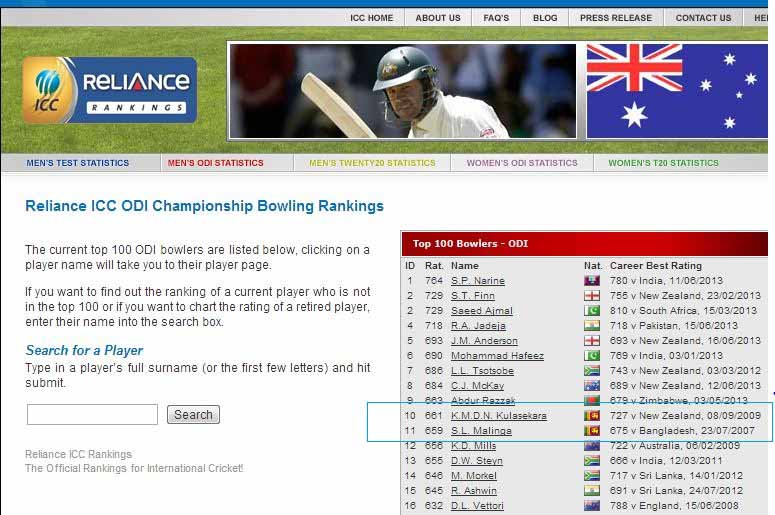Click the New Zealand flag beside K.D. Mills

592,446
